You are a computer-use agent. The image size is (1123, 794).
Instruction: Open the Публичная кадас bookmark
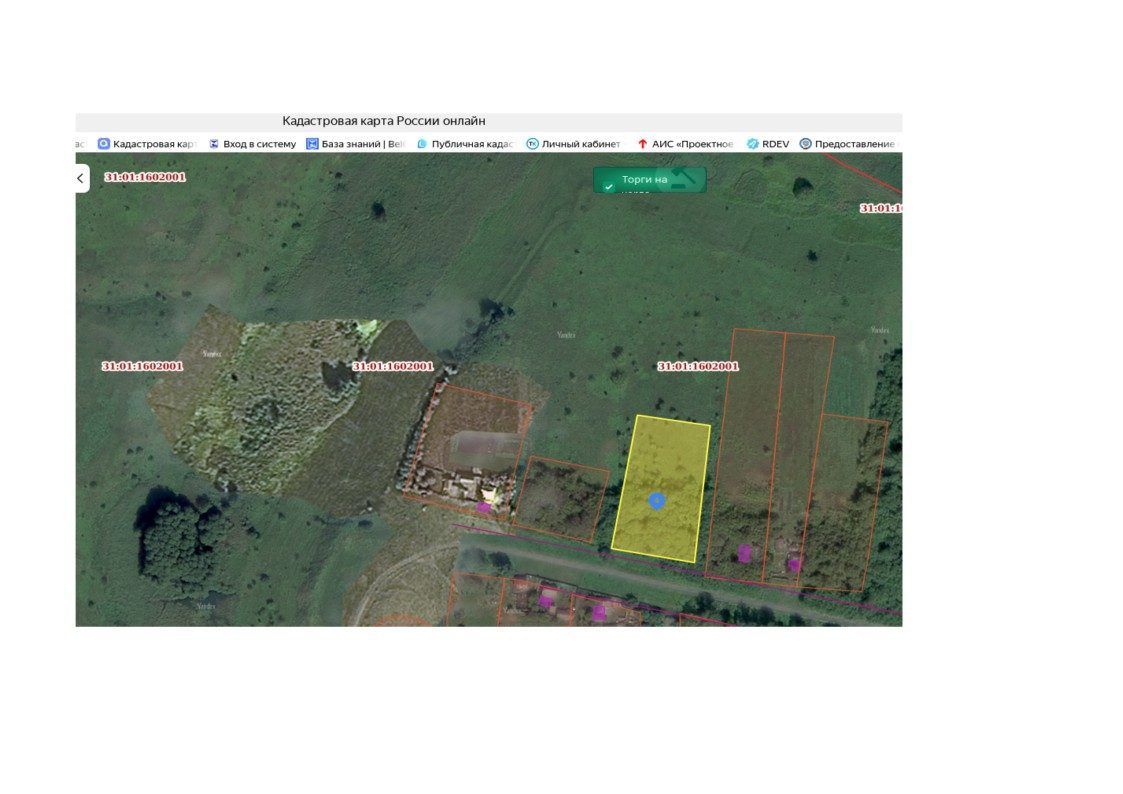[466, 144]
